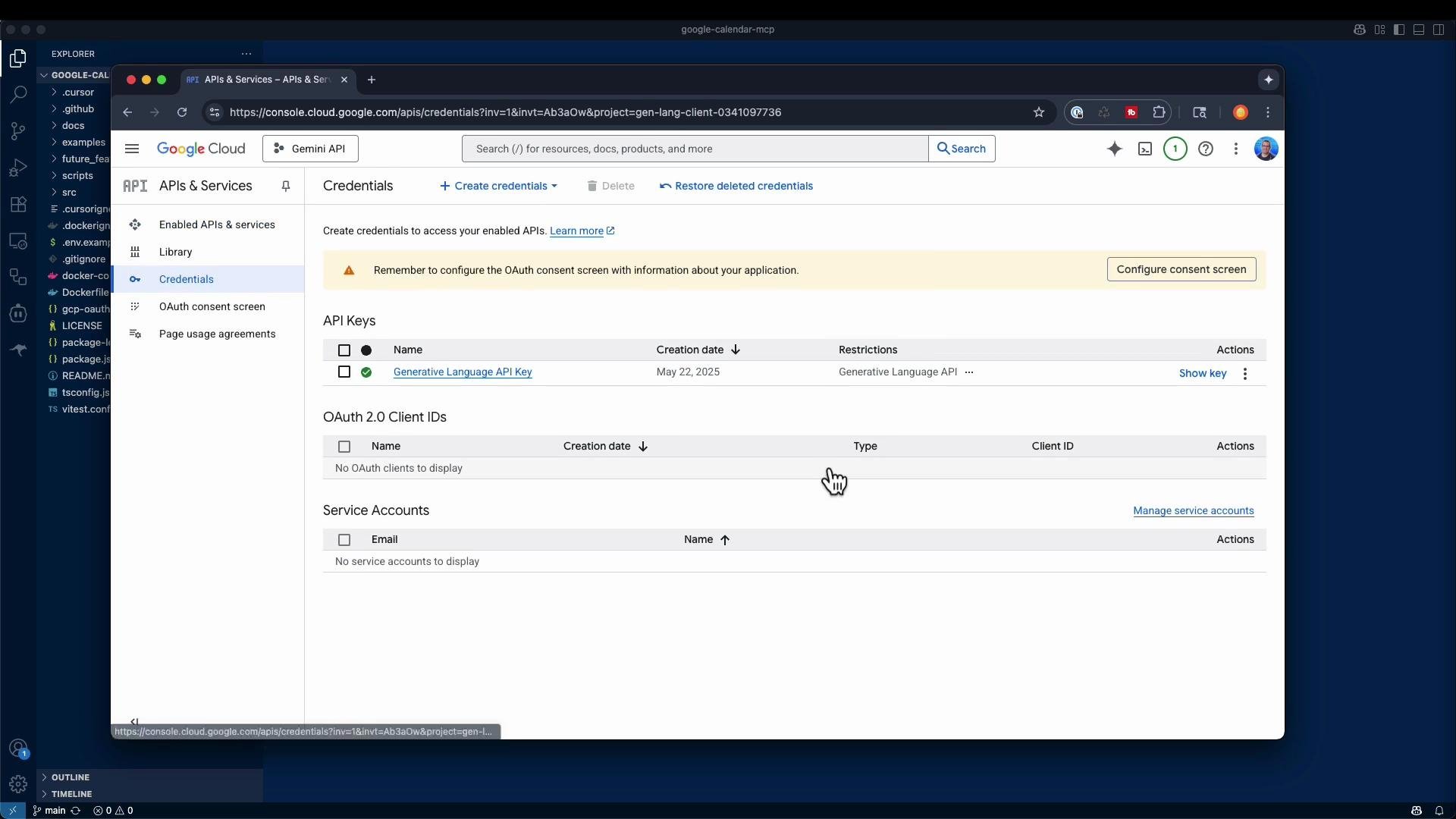Select Credentials in the left nav
The image size is (1456, 819).
[x=208, y=279]
